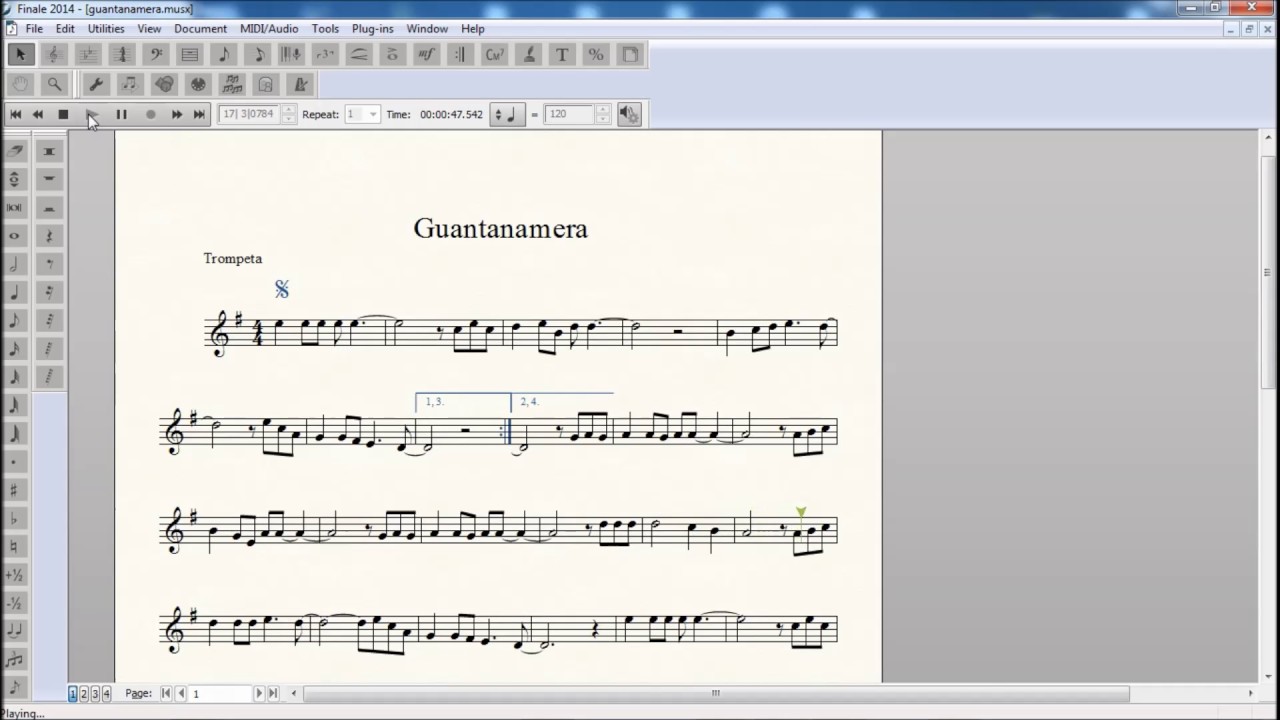Select the Time Signature tool
Viewport: 1280px width, 720px height.
click(x=122, y=54)
